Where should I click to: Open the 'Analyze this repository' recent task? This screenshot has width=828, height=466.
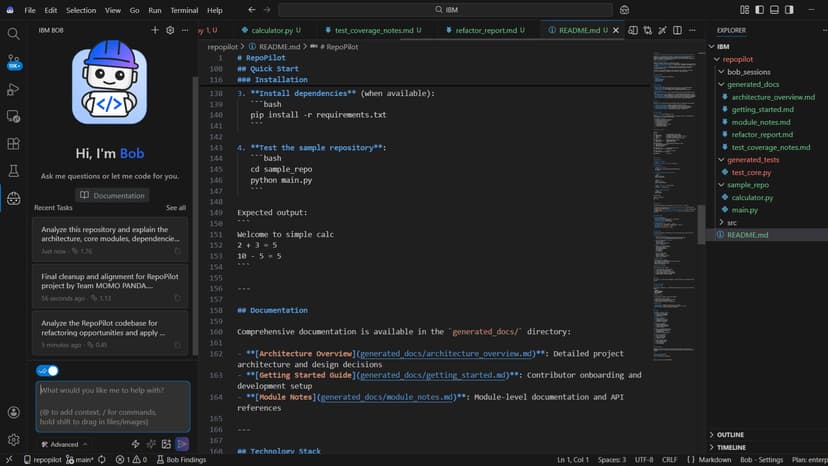tap(110, 240)
